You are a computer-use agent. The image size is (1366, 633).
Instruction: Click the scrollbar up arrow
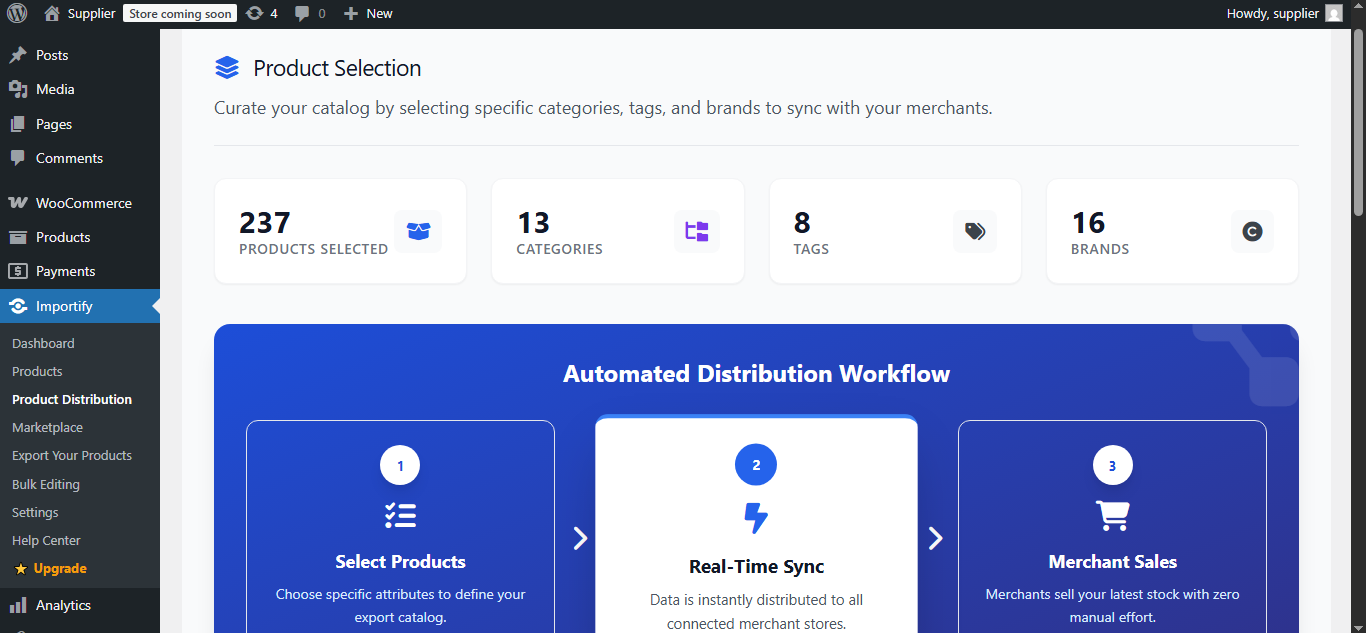point(1358,8)
